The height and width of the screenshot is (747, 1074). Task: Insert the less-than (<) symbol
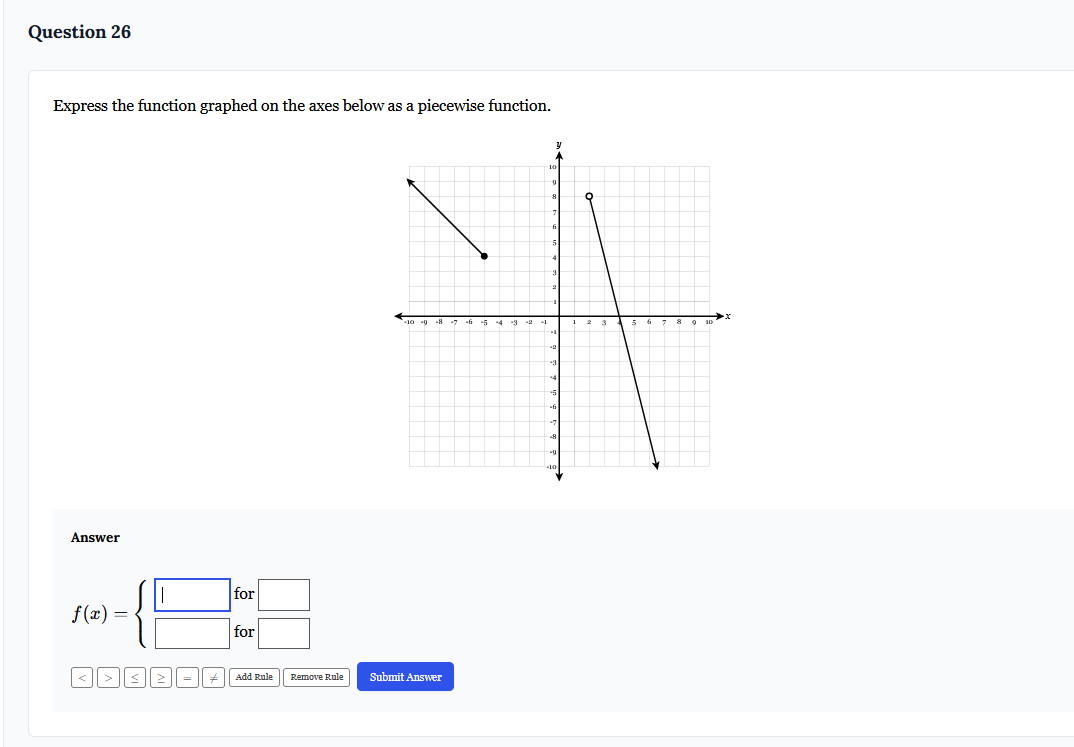(x=82, y=677)
